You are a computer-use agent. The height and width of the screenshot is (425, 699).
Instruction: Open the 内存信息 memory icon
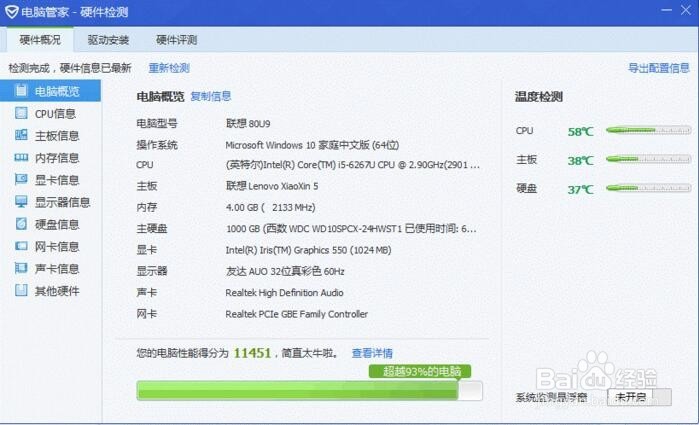pyautogui.click(x=21, y=157)
